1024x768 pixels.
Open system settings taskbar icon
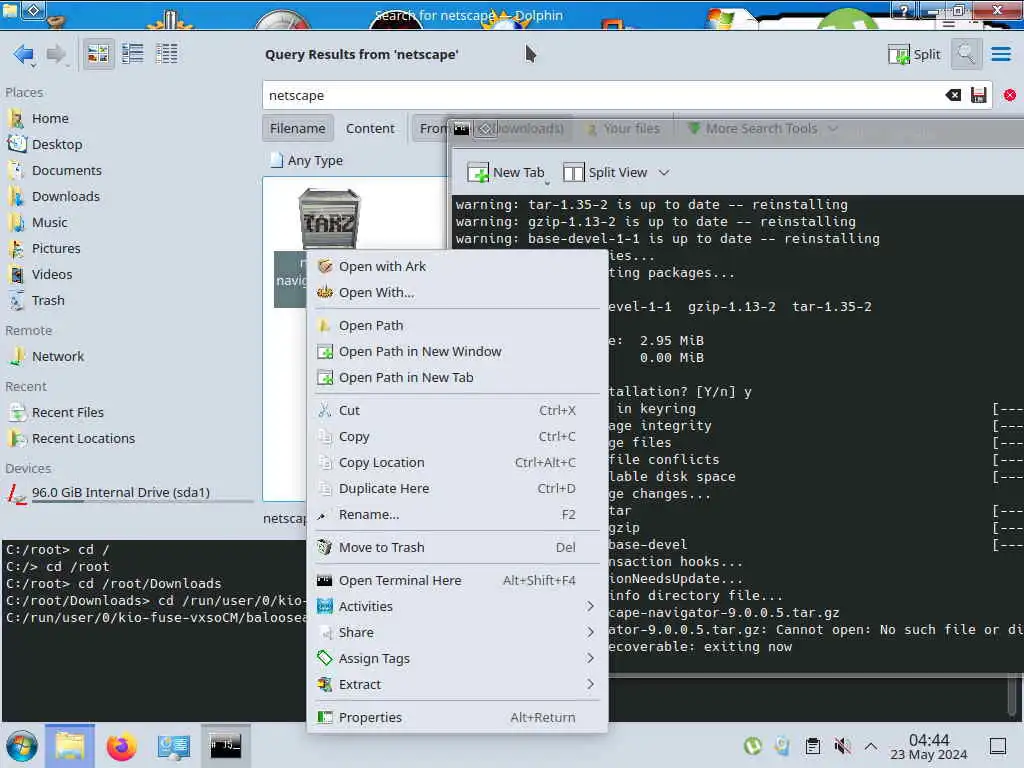point(173,746)
